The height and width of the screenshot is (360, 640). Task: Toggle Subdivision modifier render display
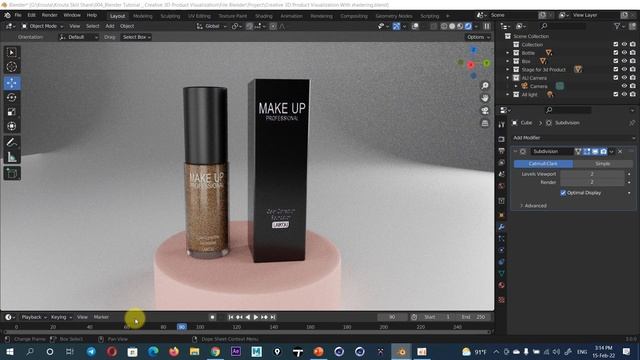(604, 151)
